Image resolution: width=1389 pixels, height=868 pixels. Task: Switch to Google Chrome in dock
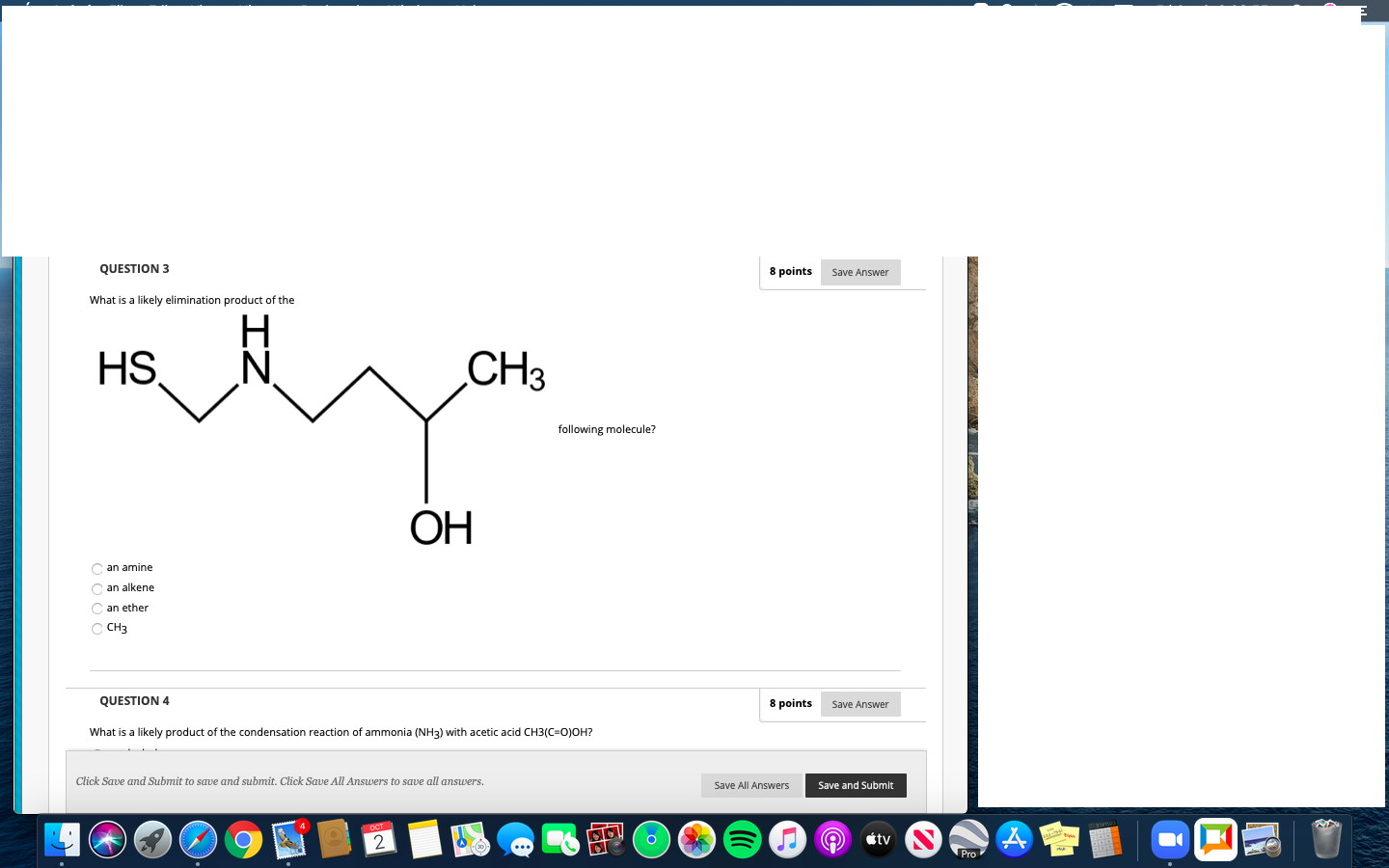tap(243, 840)
